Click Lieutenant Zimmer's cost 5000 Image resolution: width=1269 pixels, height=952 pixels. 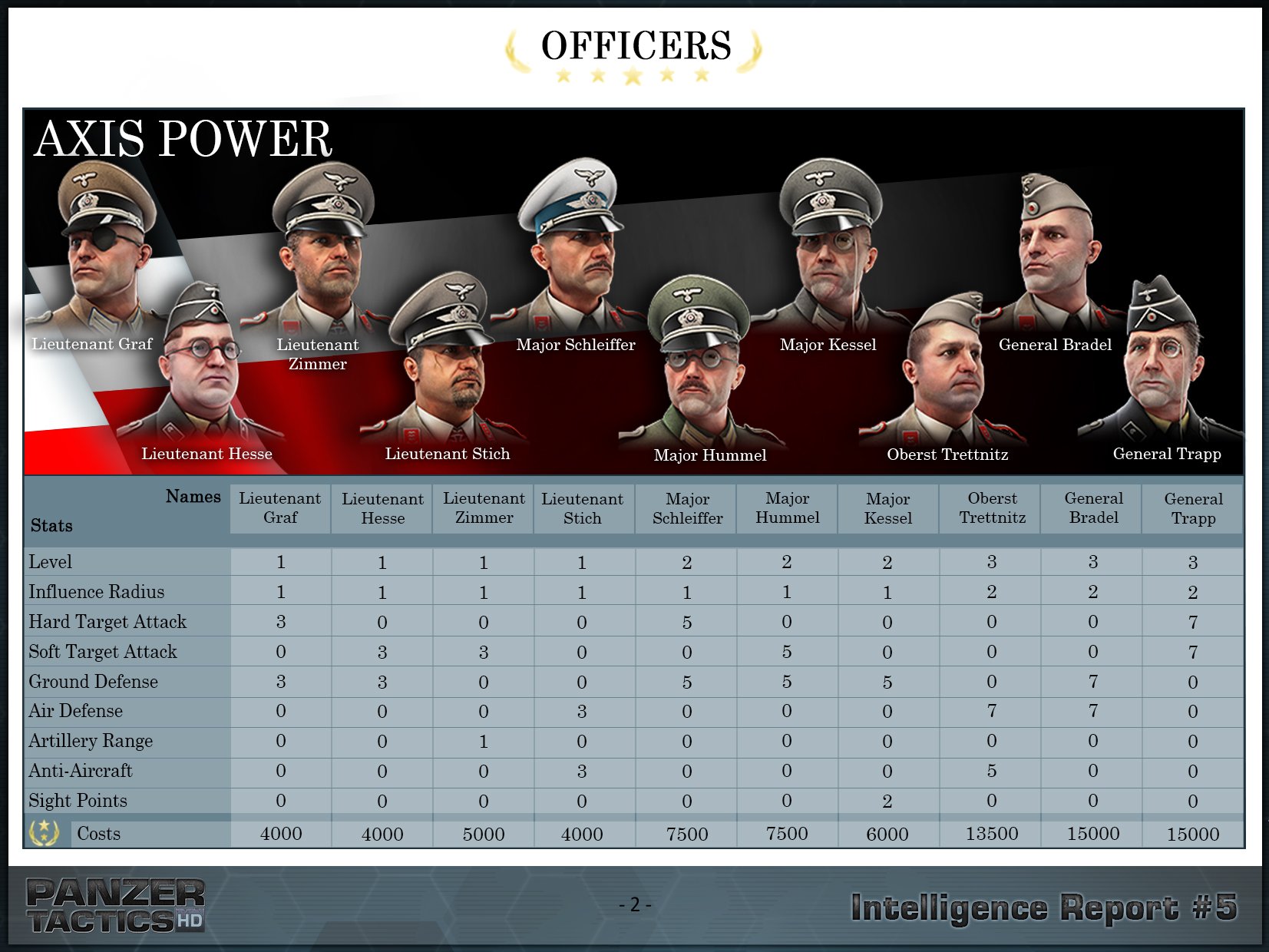pos(484,835)
